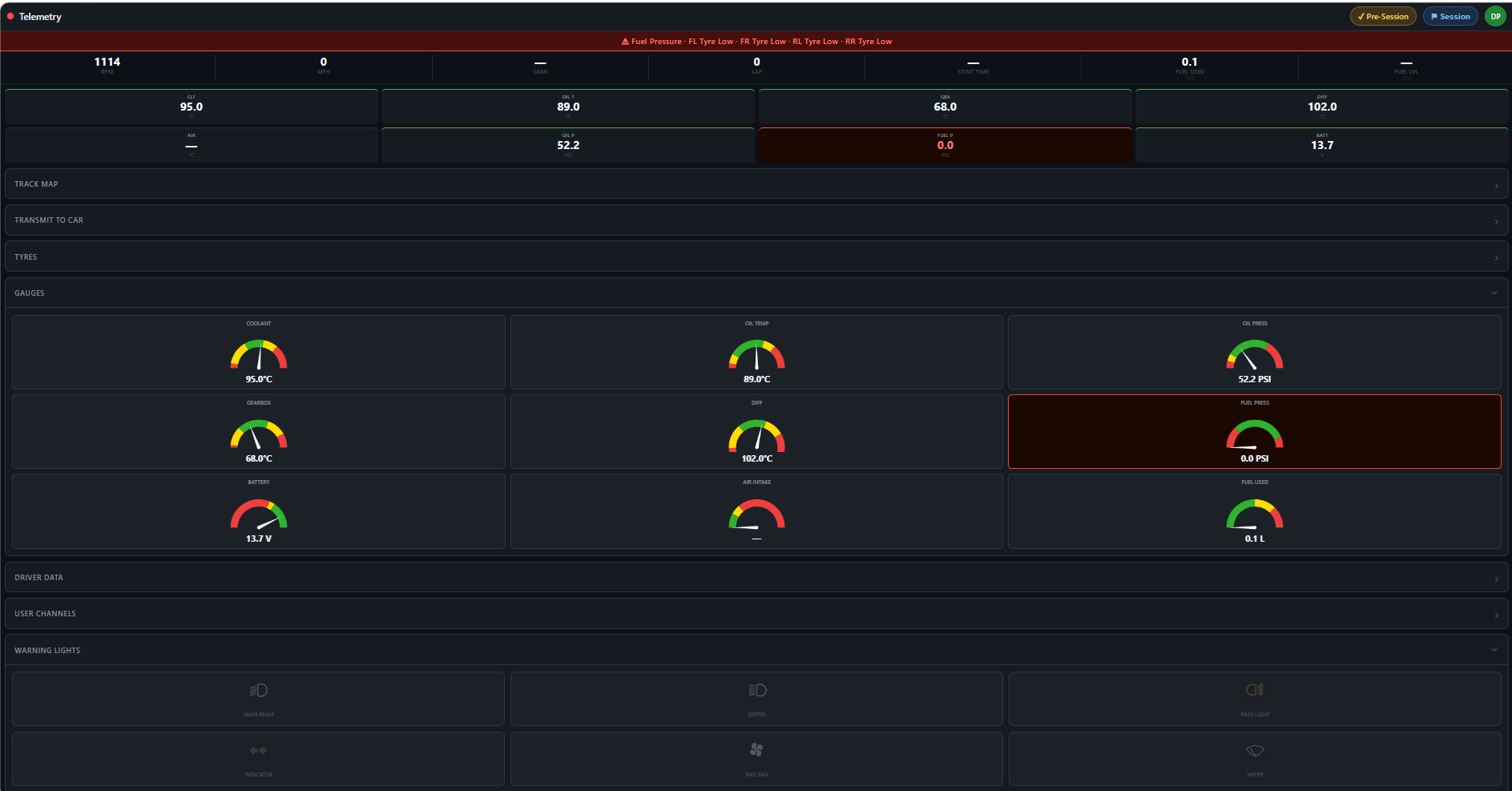1512x791 pixels.
Task: Click the BATT 13.7 tile
Action: coord(1322,145)
